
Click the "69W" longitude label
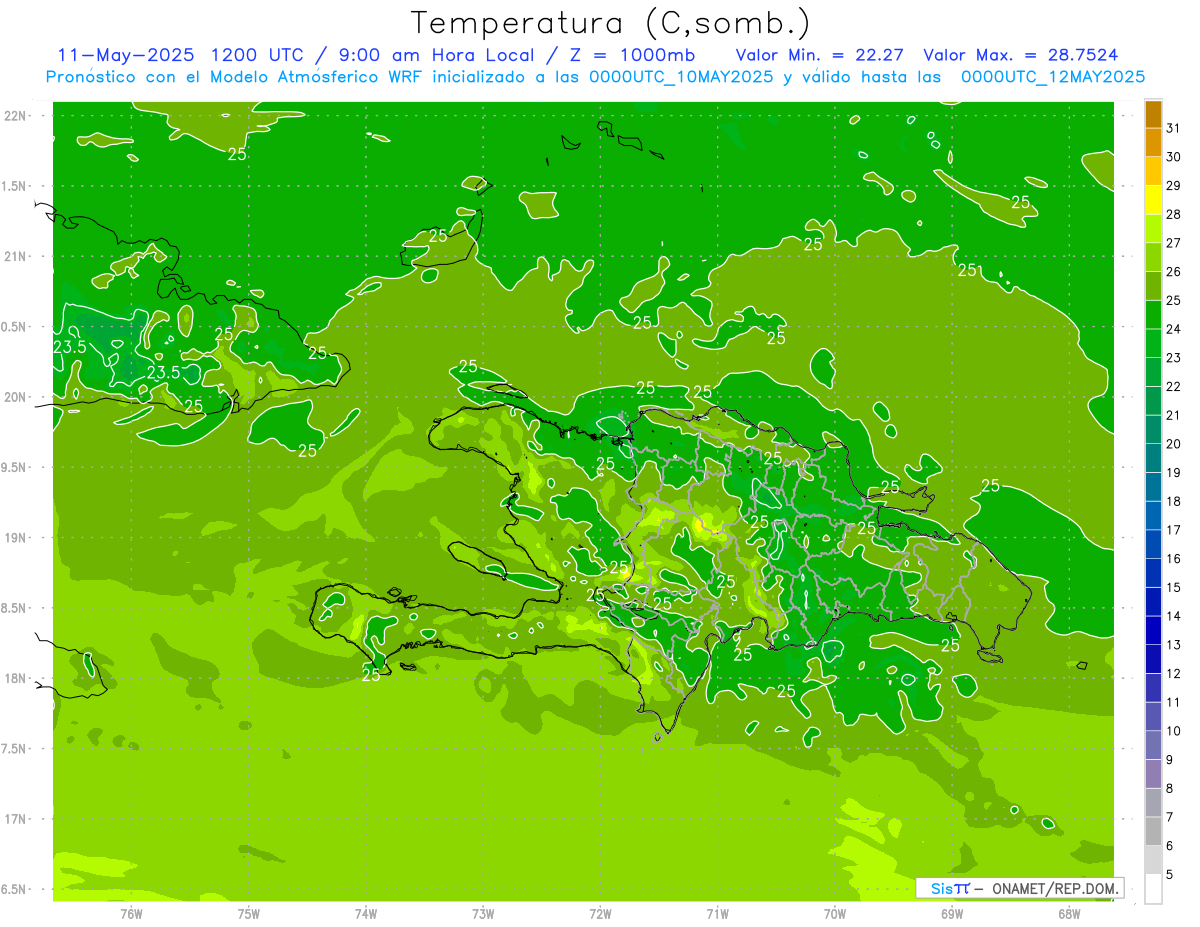pos(952,913)
